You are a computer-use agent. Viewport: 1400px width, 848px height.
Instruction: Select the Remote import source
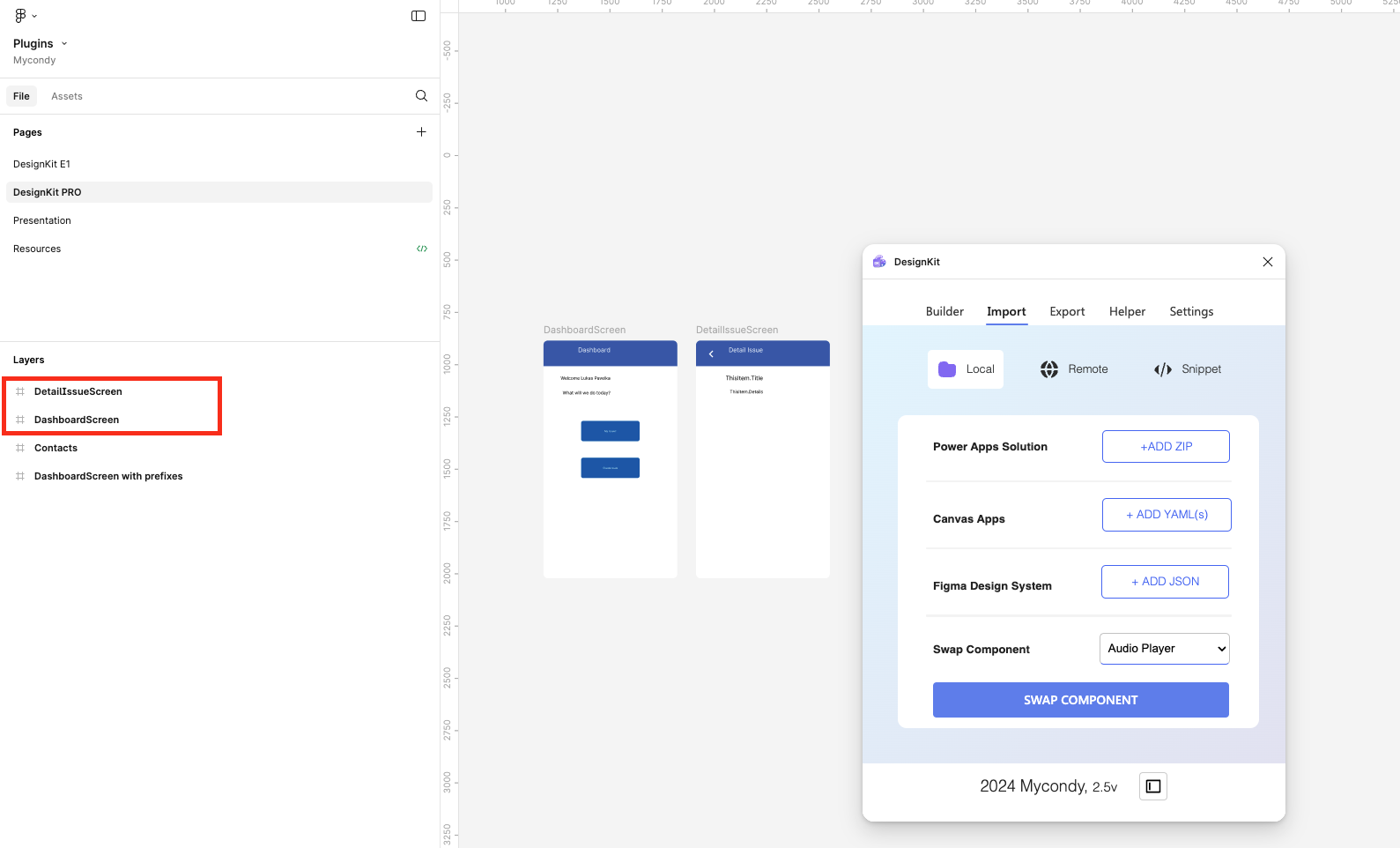pyautogui.click(x=1074, y=369)
